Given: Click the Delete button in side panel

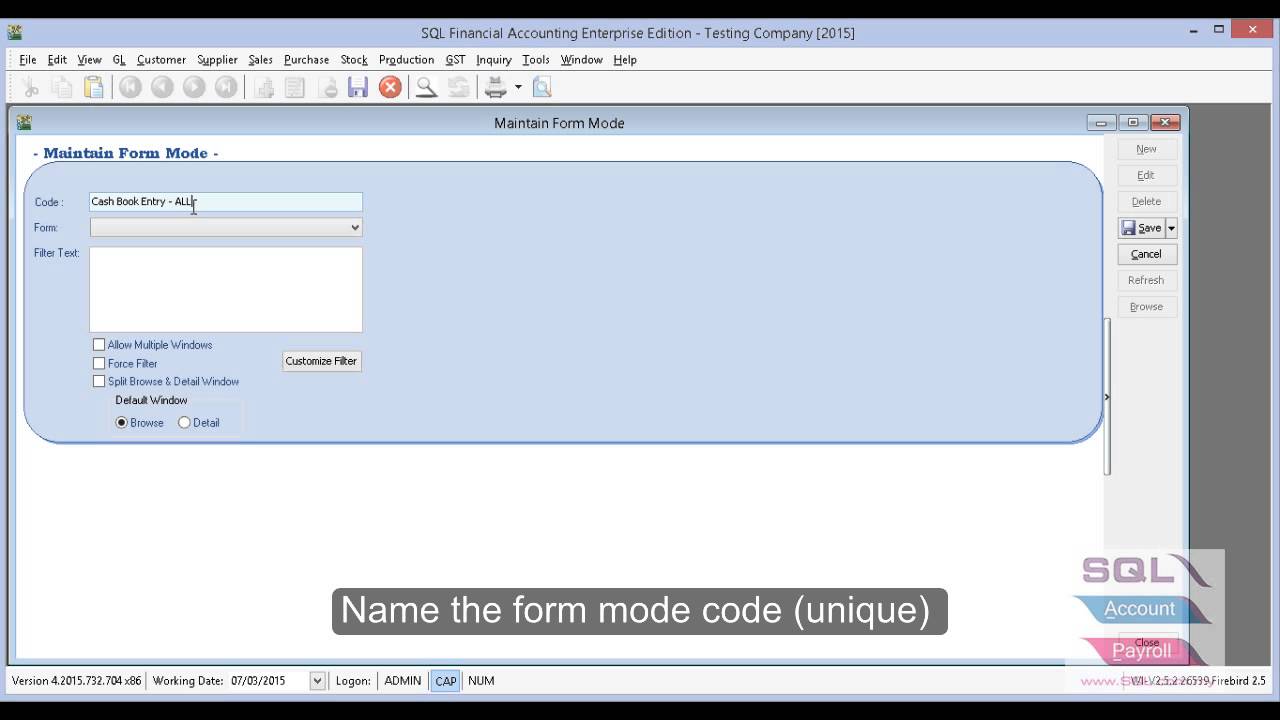Looking at the screenshot, I should click(x=1146, y=201).
